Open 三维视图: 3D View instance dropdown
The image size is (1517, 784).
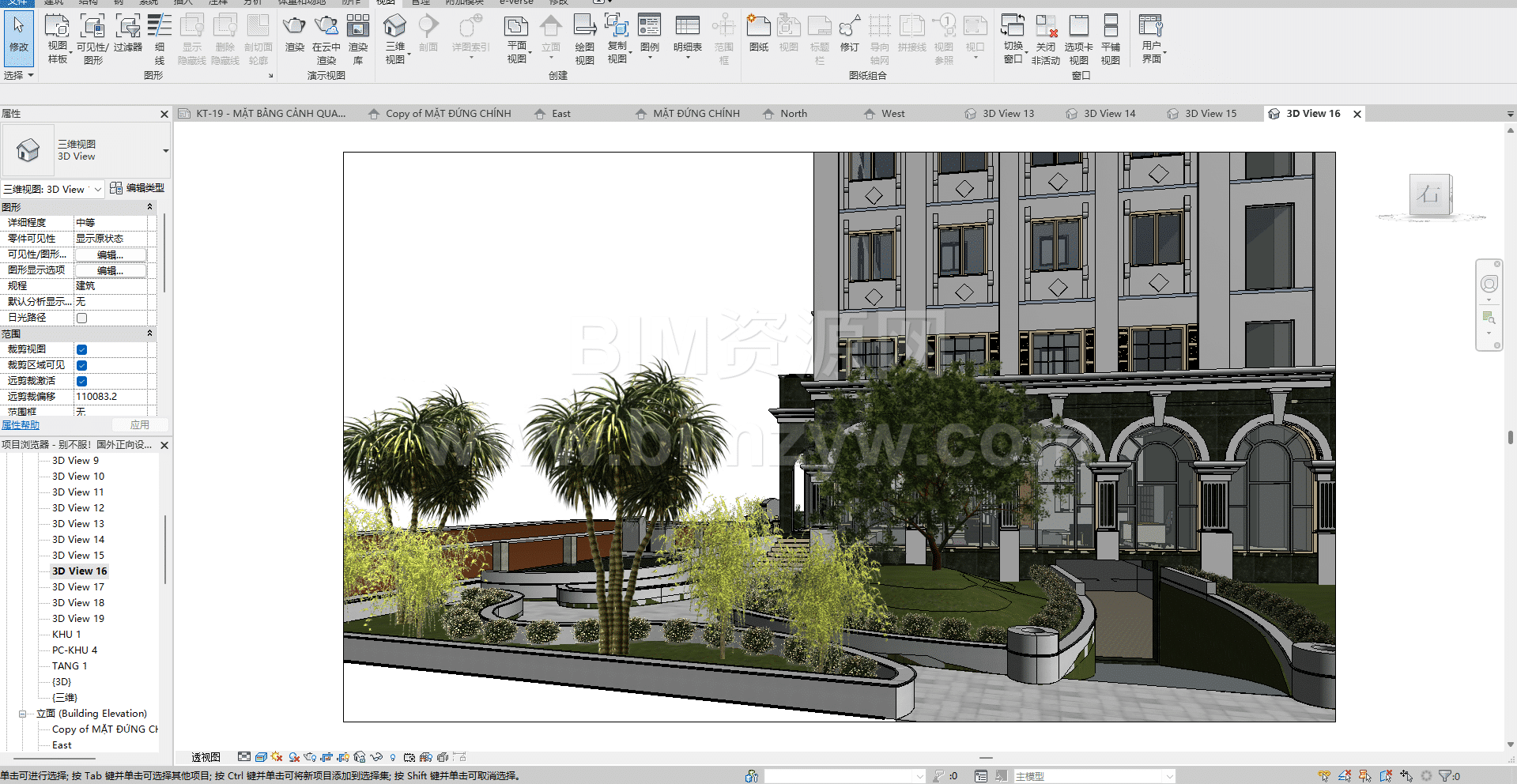click(97, 189)
